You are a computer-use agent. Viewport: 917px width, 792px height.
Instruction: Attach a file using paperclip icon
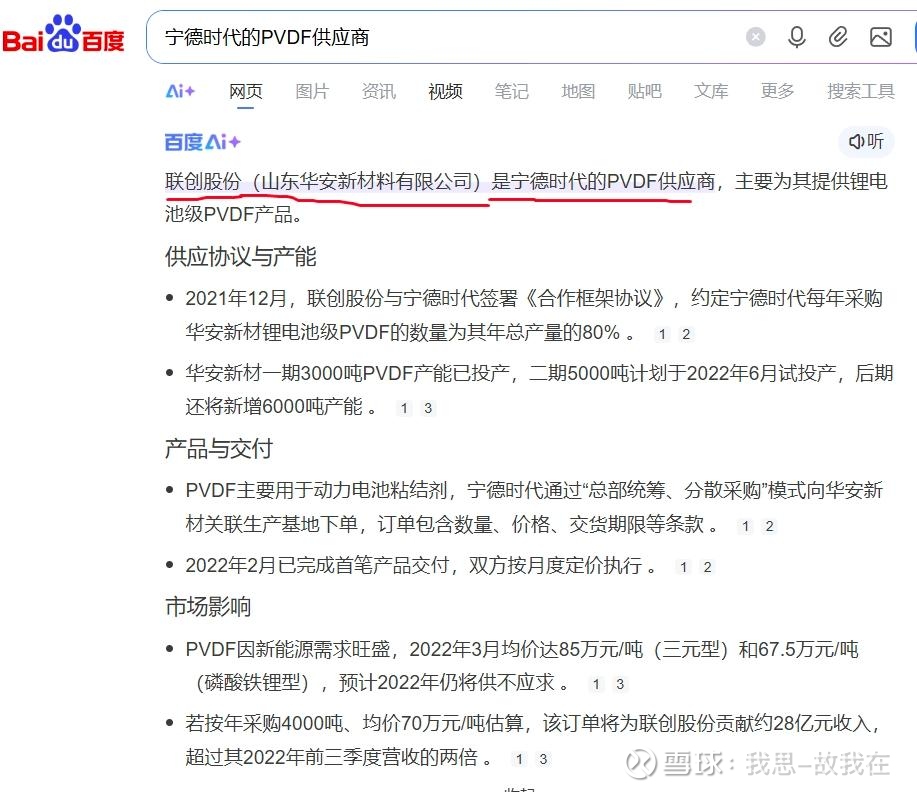[838, 37]
